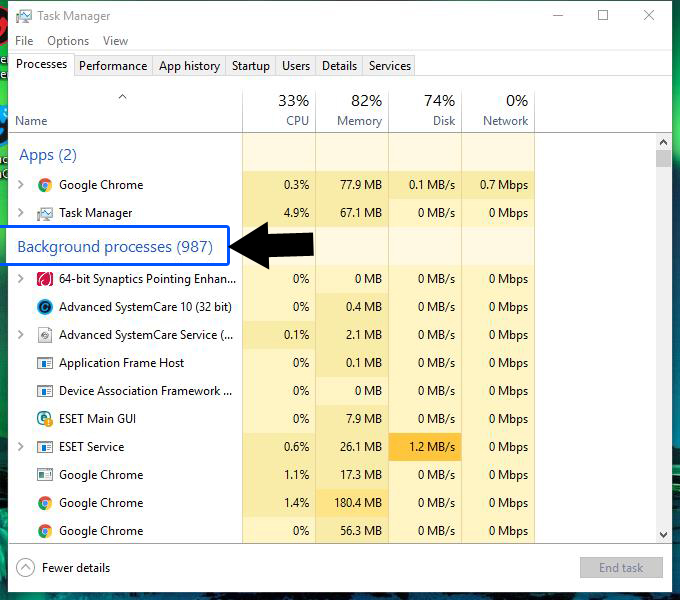Expand the ESET Service row
This screenshot has height=600, width=680.
point(20,446)
